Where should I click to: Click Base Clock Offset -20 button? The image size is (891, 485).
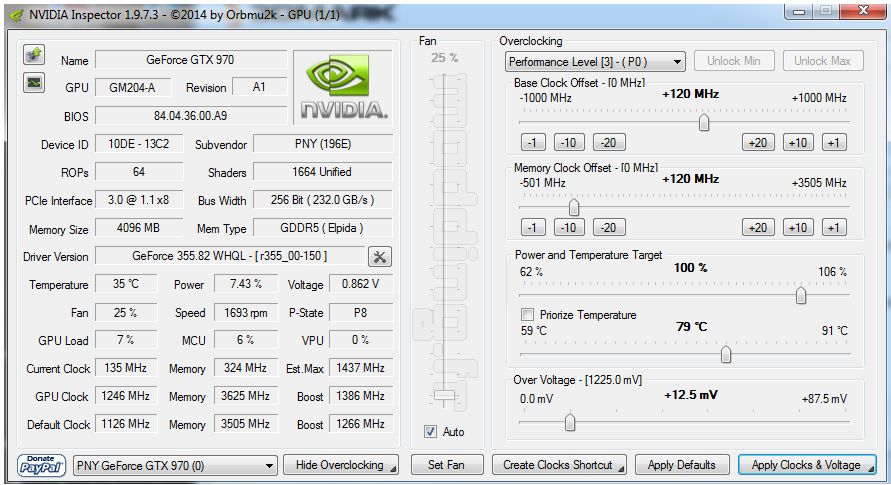pos(609,143)
